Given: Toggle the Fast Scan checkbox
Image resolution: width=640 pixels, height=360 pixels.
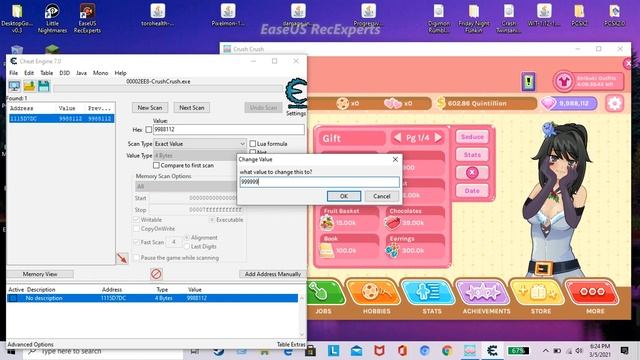Looking at the screenshot, I should pyautogui.click(x=136, y=242).
